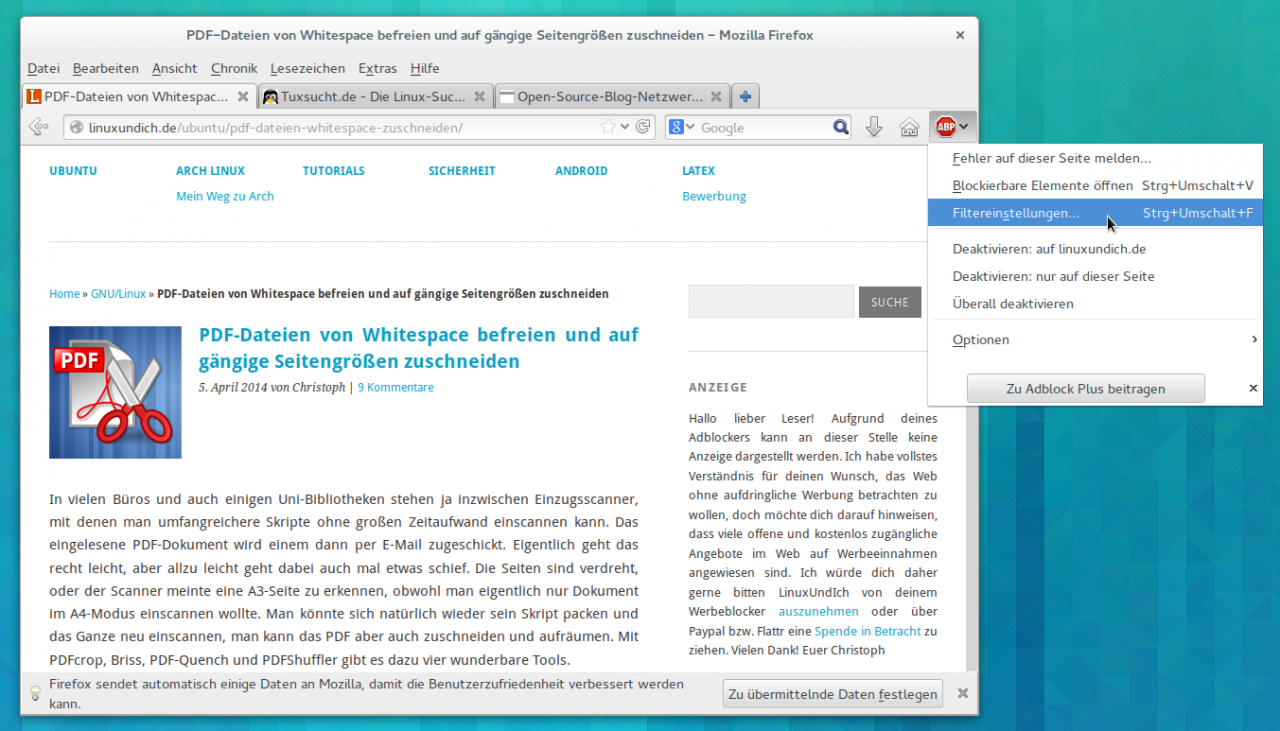Open the Datei menu

coord(44,69)
